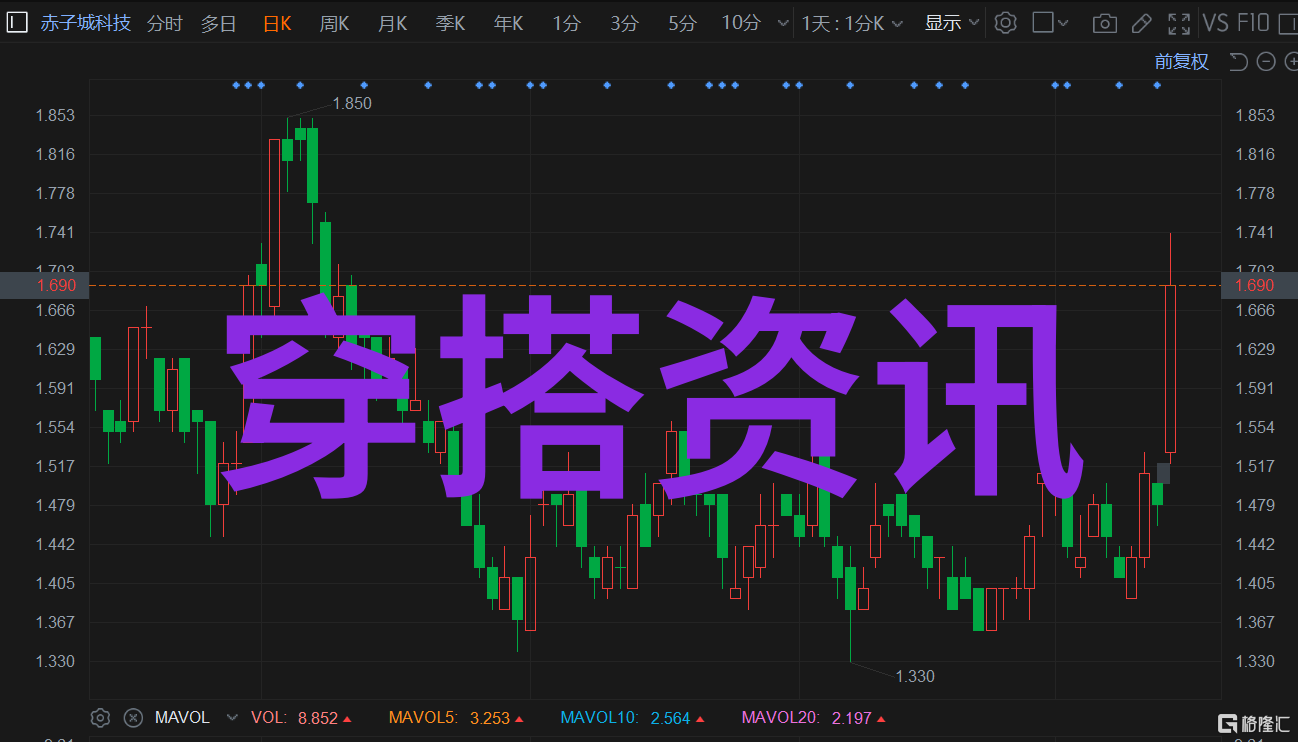
Task: Click the VS compare button
Action: point(1216,23)
